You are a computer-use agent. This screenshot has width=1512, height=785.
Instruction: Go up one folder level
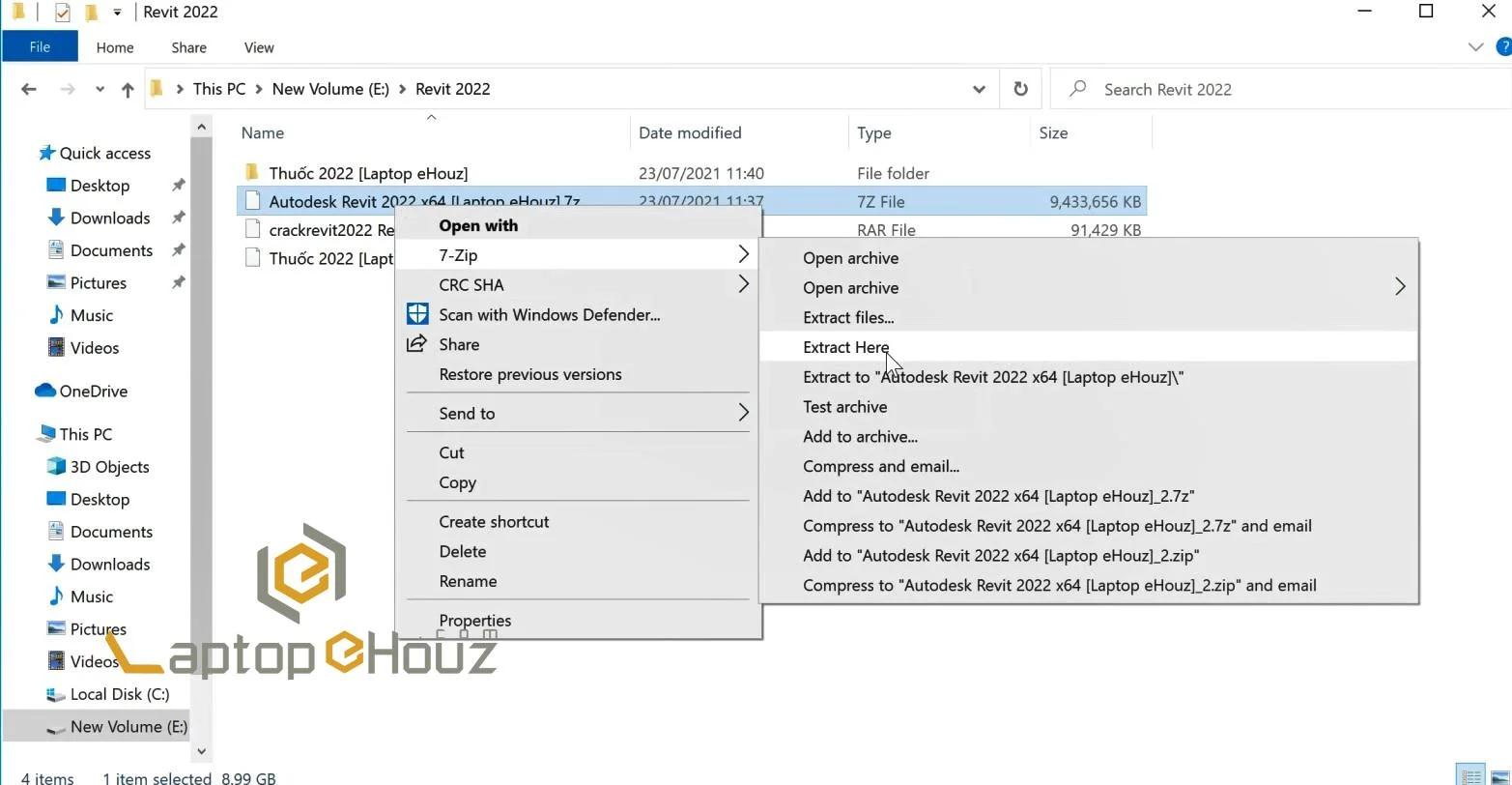pos(128,89)
